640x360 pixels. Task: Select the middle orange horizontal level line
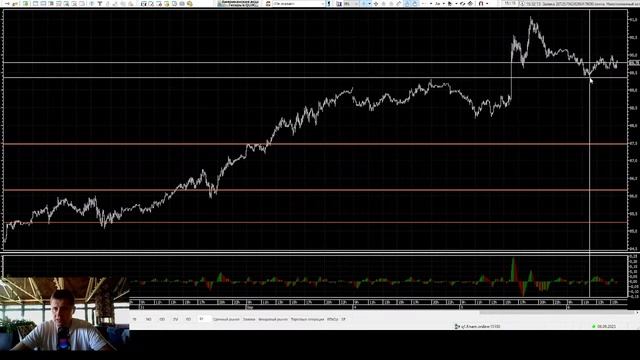tap(315, 190)
